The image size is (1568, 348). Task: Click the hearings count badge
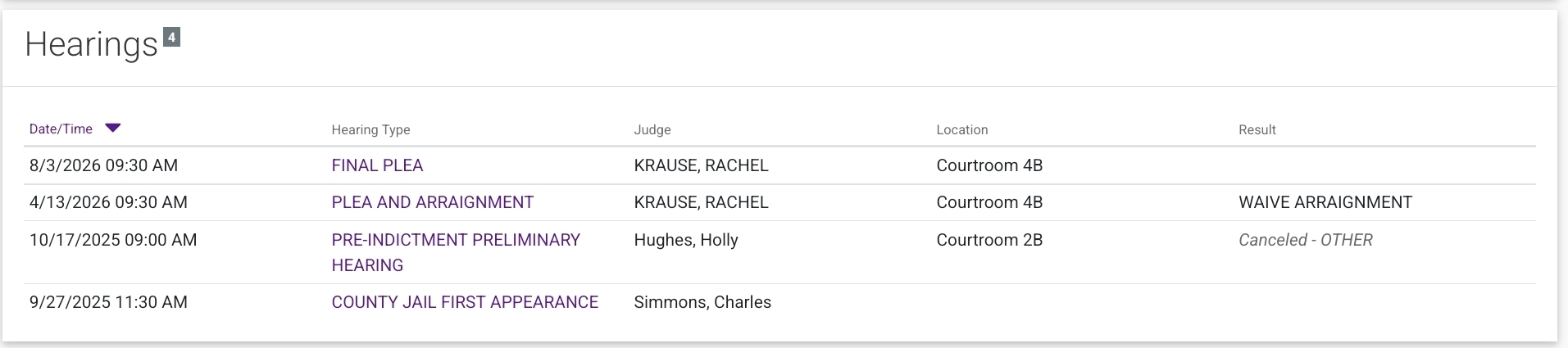(171, 37)
